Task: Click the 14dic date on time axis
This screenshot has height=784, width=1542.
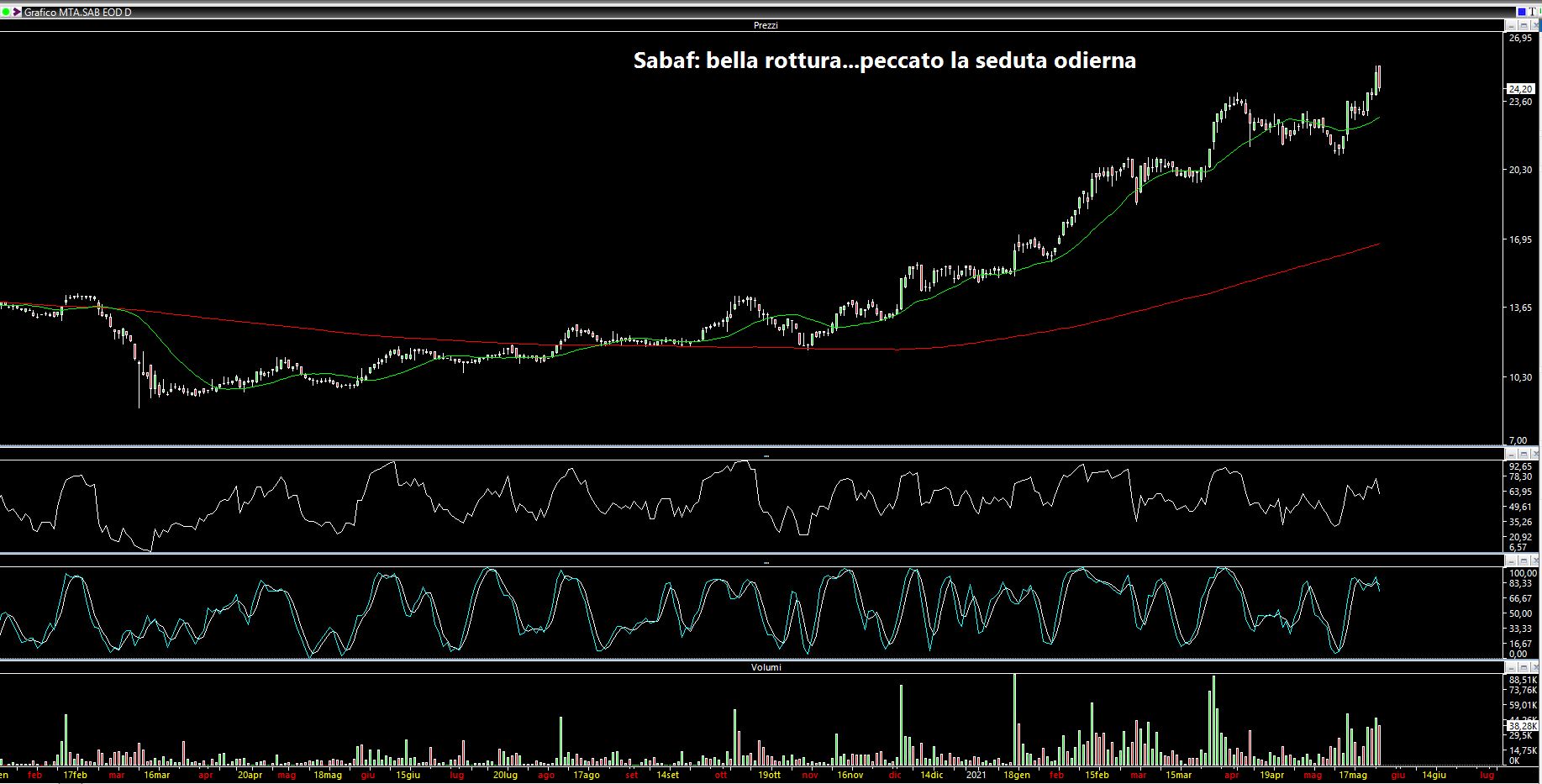Action: click(x=931, y=775)
